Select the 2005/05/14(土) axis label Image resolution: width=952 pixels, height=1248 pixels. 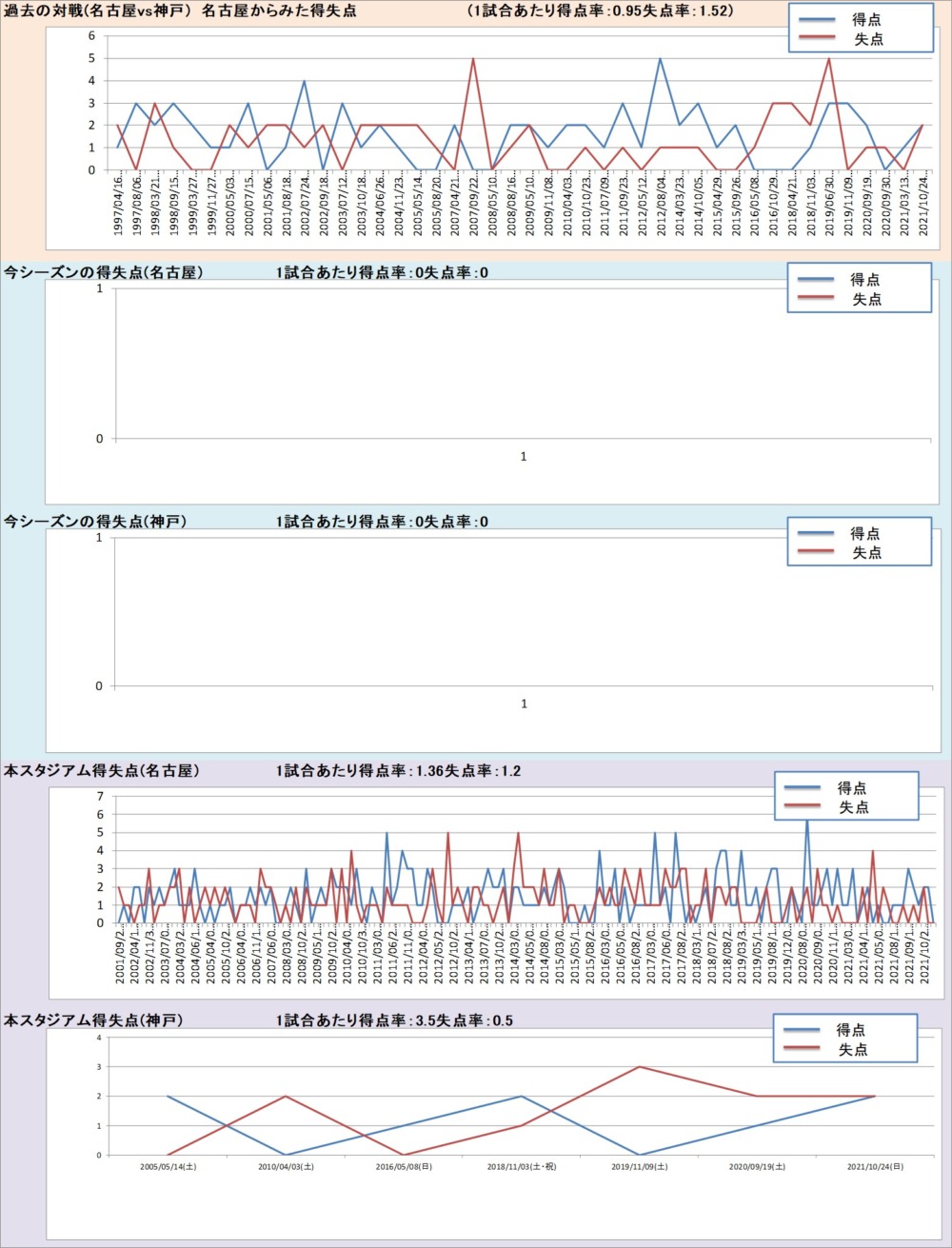click(168, 1166)
